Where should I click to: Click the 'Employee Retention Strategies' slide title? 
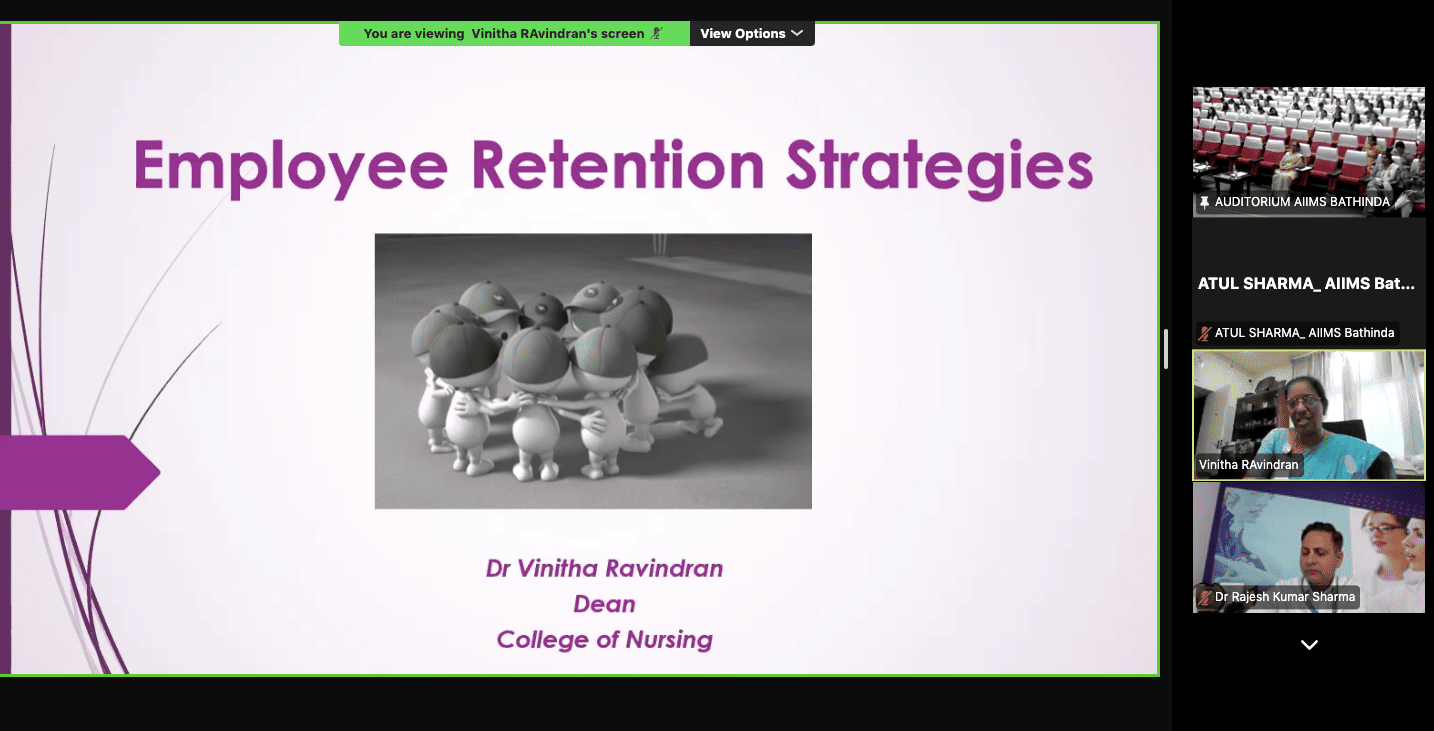tap(613, 166)
